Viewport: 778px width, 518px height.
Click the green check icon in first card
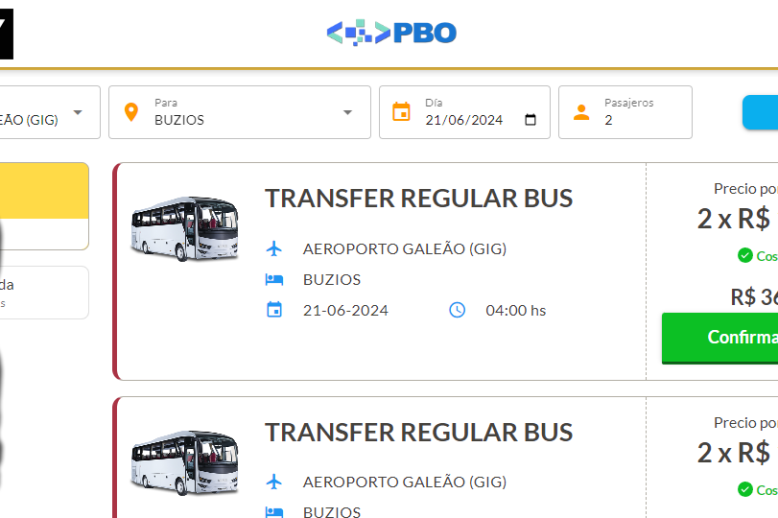[x=745, y=256]
